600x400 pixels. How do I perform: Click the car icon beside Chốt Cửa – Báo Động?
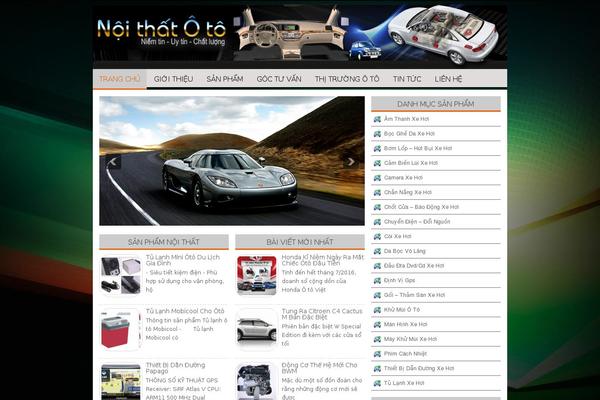(x=377, y=207)
